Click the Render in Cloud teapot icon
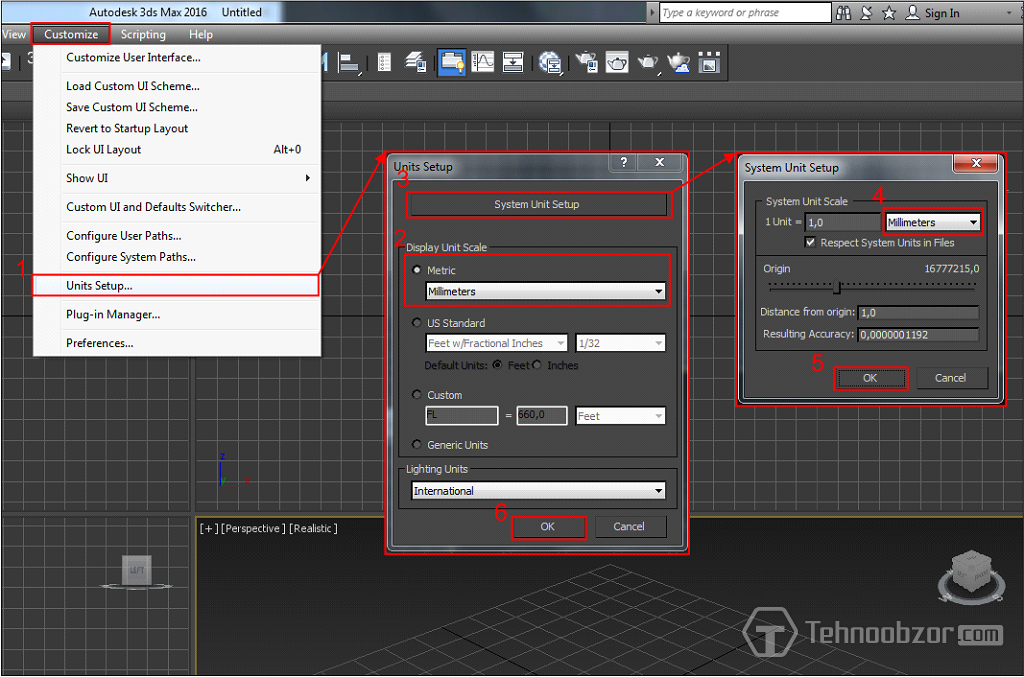 point(679,62)
